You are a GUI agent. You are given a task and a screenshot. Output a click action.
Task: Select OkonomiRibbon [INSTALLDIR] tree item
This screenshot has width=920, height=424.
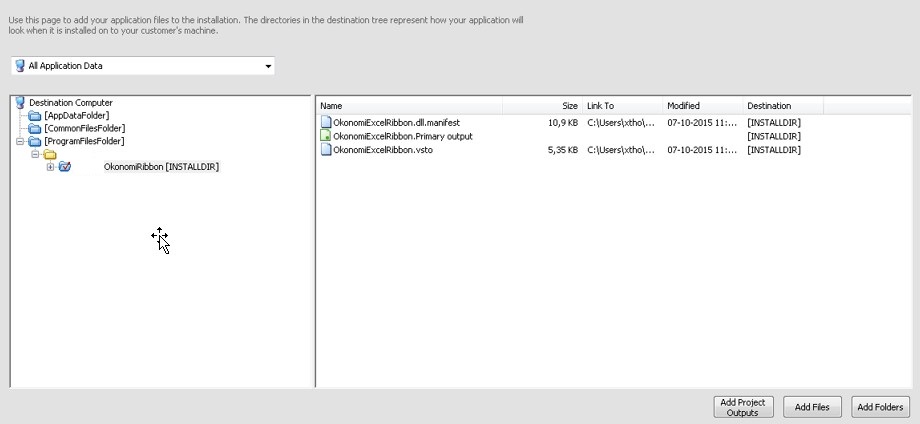(x=161, y=167)
